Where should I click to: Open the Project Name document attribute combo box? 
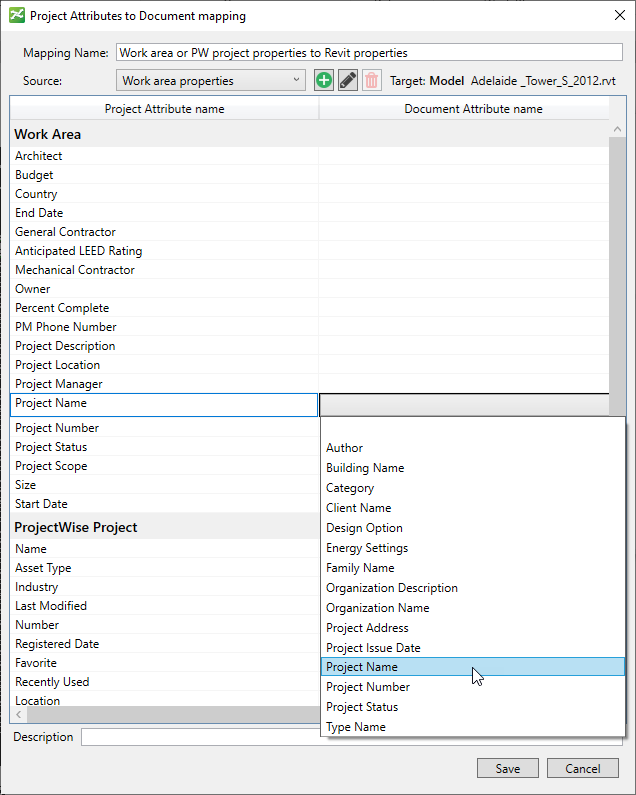[x=465, y=404]
